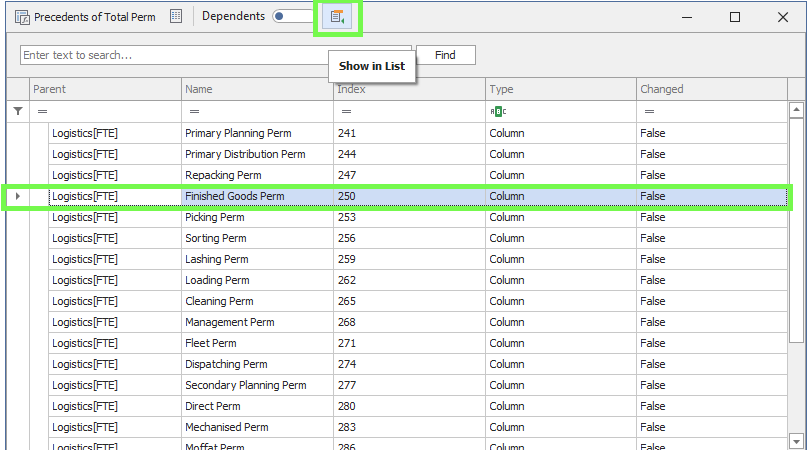Click the search text input field

(x=215, y=55)
